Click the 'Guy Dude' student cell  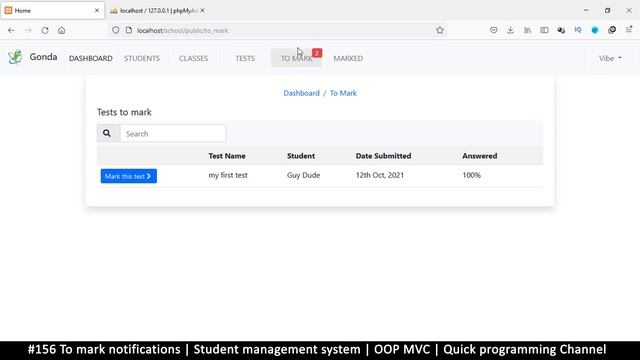tap(303, 175)
